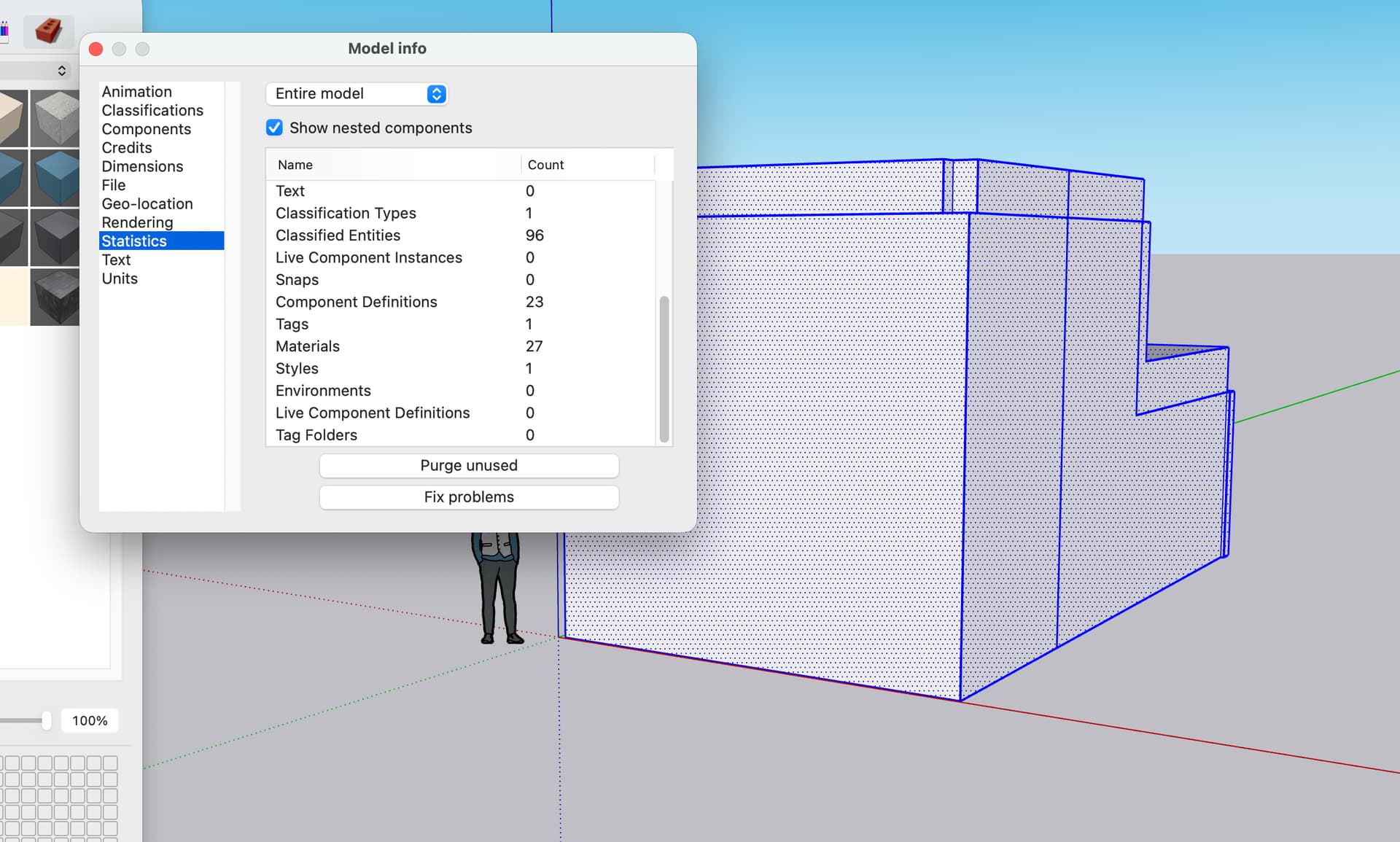Image resolution: width=1400 pixels, height=842 pixels.
Task: Click the Count column header
Action: [545, 165]
